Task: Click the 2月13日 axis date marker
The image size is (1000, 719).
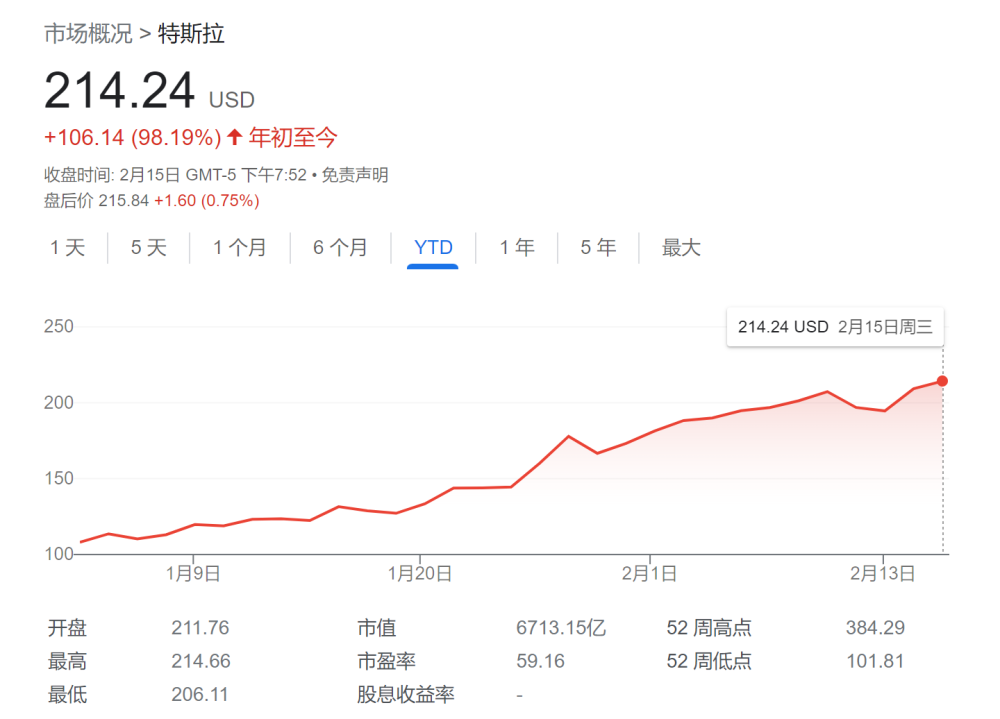Action: click(x=883, y=574)
